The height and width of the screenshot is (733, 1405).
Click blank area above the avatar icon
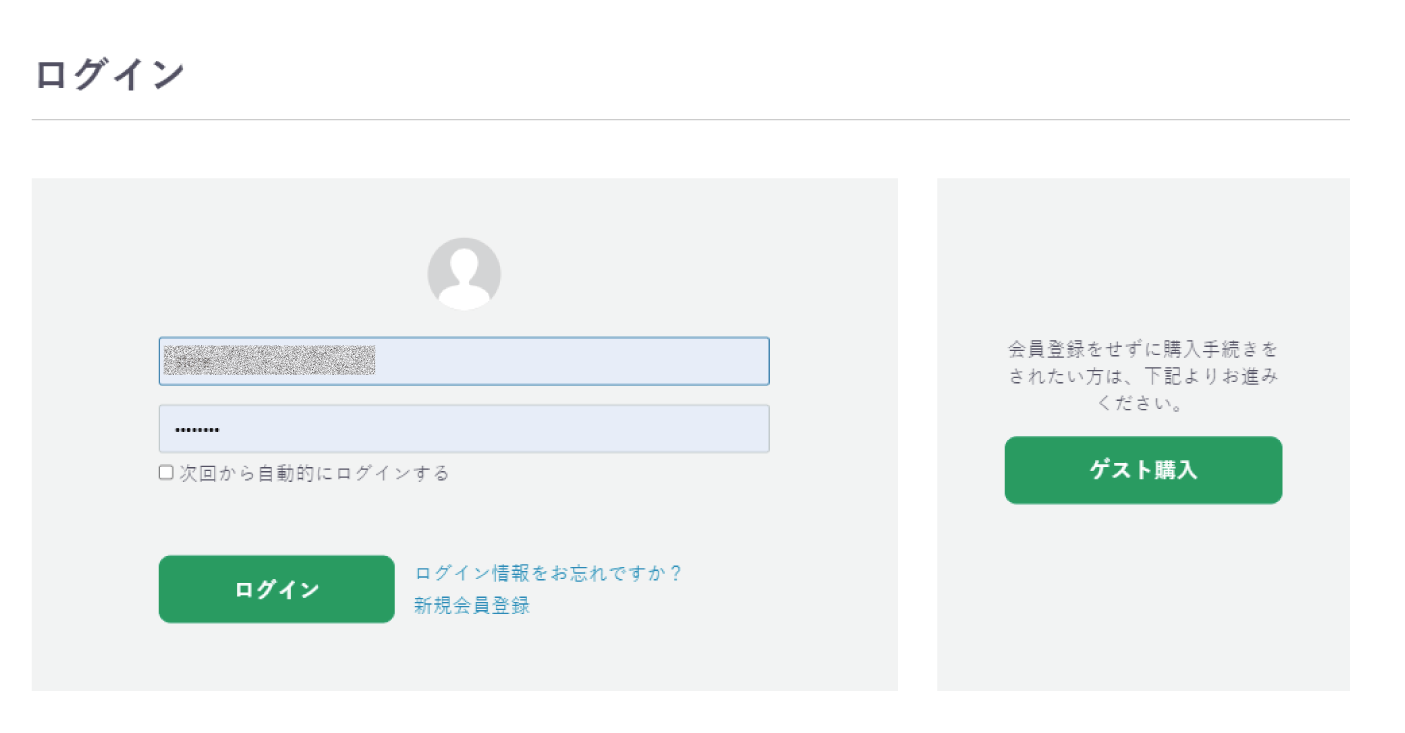(x=464, y=207)
